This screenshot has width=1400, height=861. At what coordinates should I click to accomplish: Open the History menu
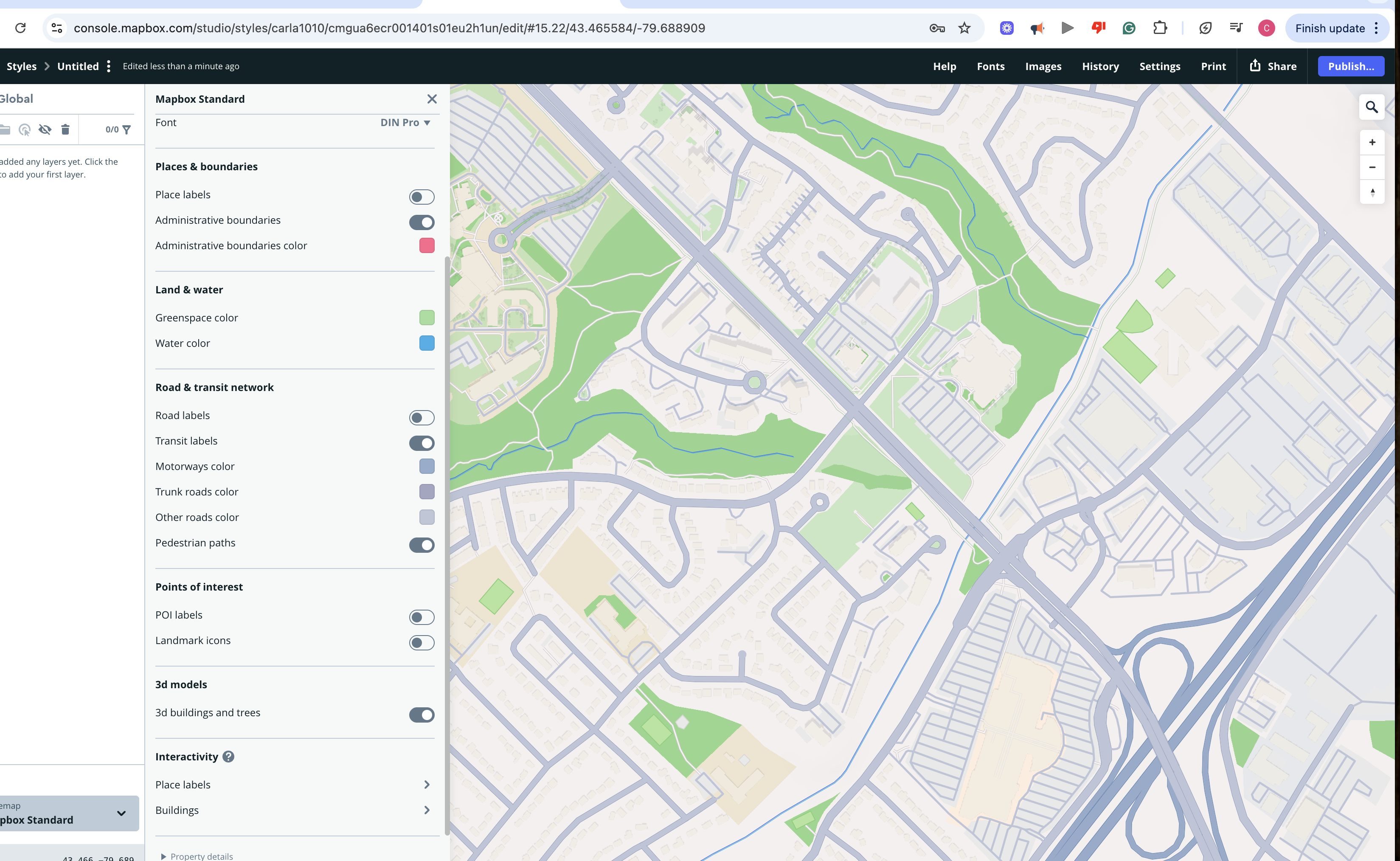click(x=1100, y=66)
